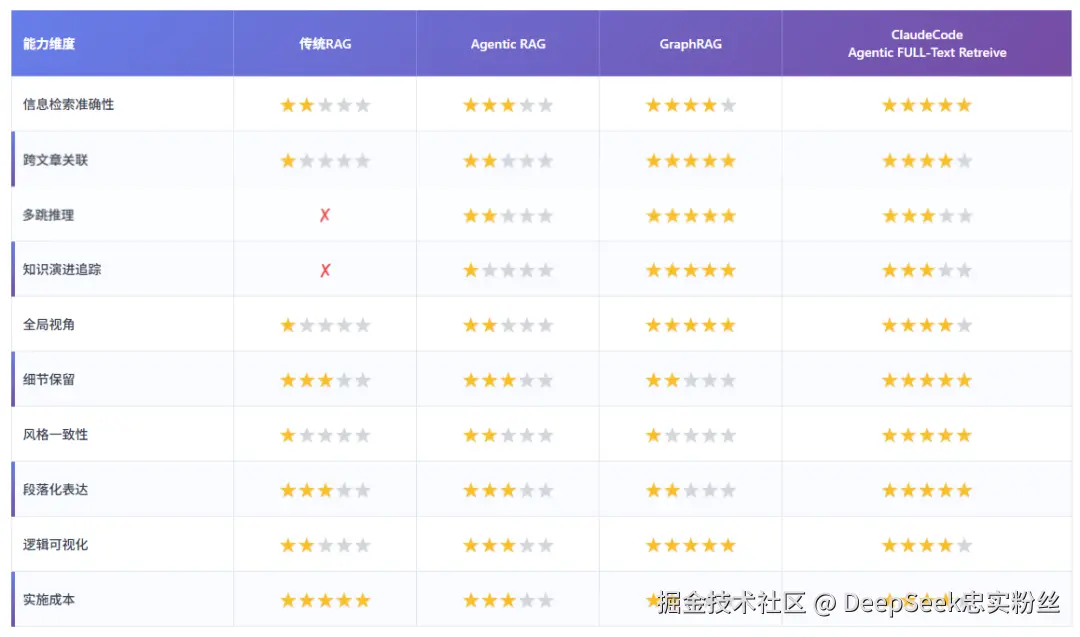Click the ClaudeCode Agentic FULL-Text Retreive header
Viewport: 1080px width, 637px height.
(927, 43)
